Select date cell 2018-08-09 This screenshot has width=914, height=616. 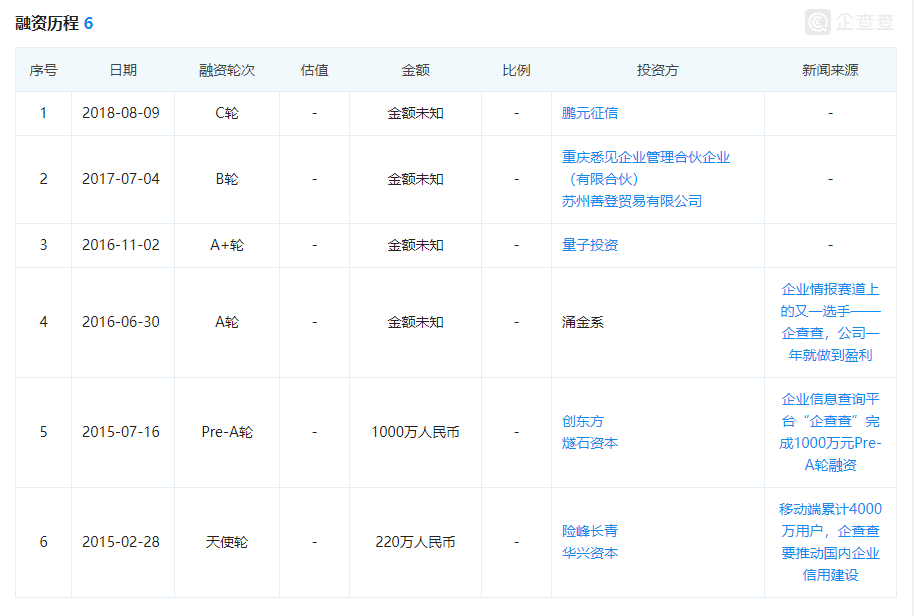121,113
